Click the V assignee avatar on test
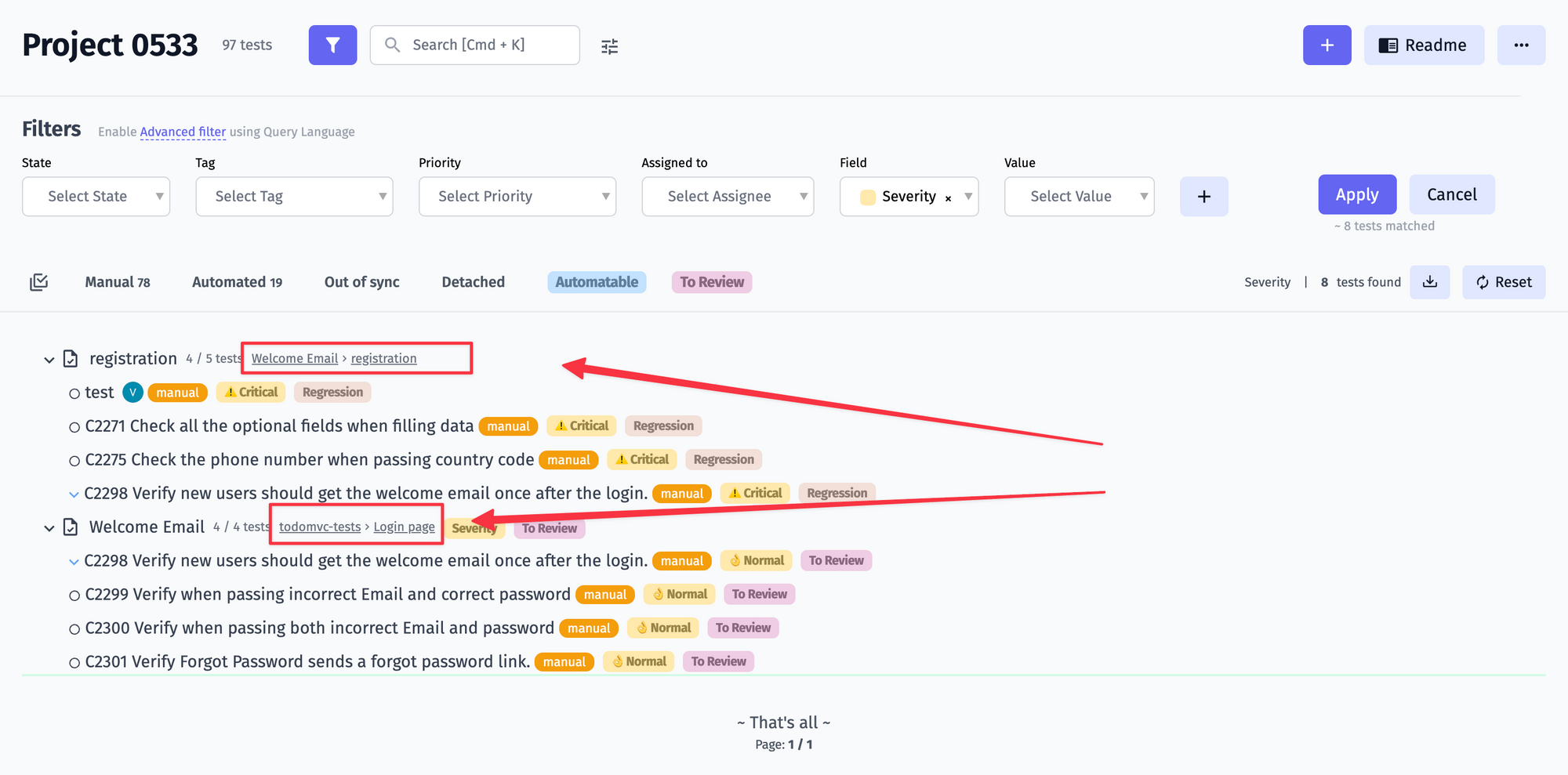Image resolution: width=1568 pixels, height=775 pixels. 133,392
